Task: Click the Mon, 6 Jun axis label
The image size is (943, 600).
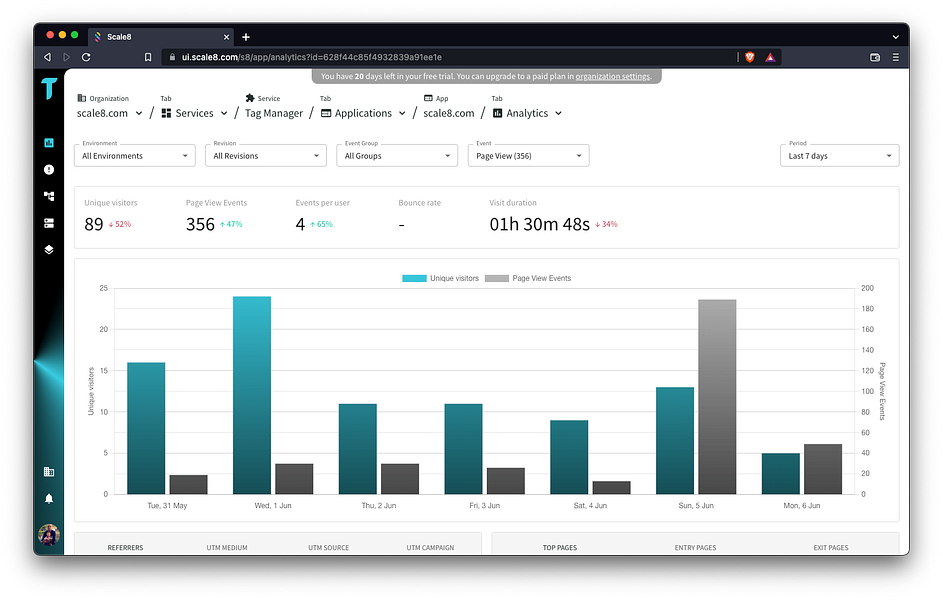Action: pyautogui.click(x=802, y=506)
